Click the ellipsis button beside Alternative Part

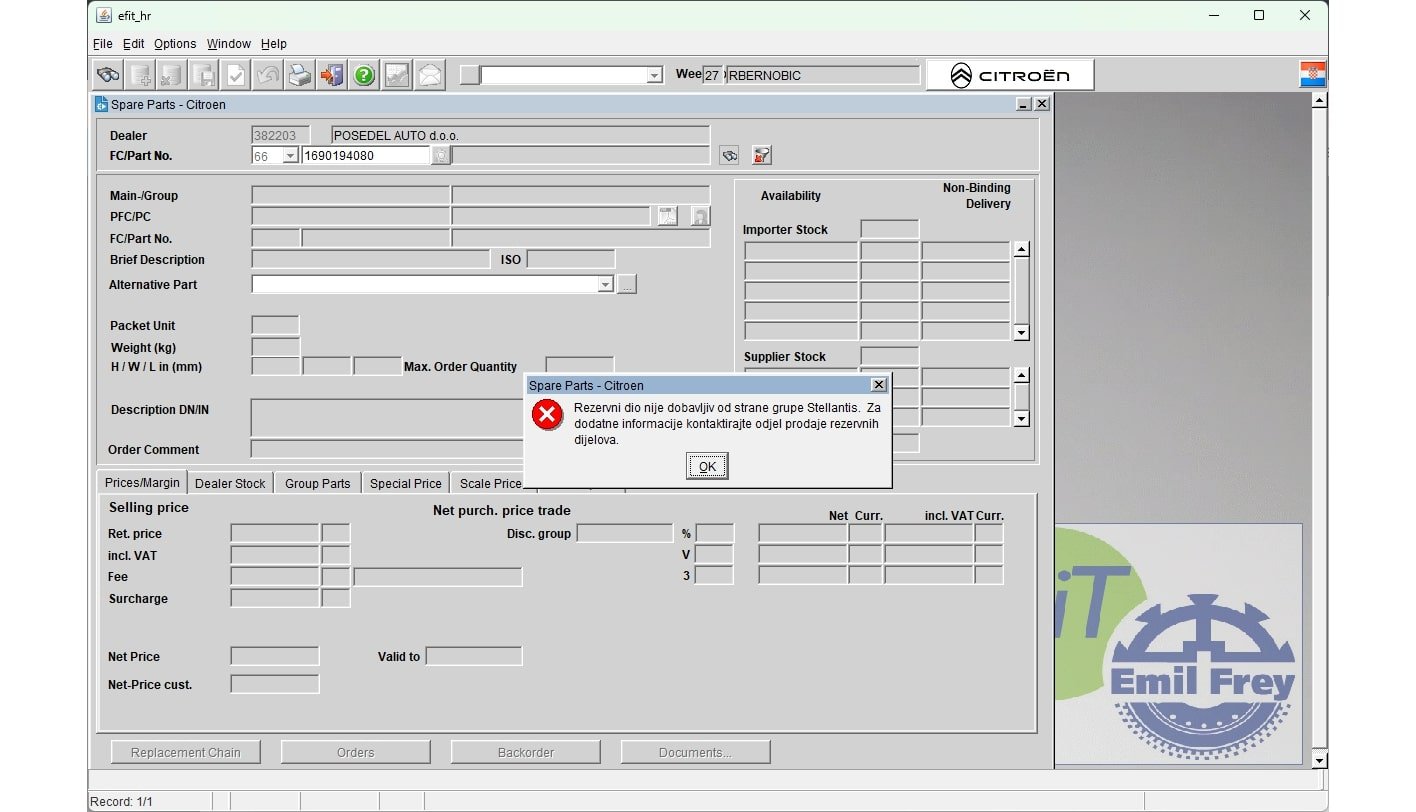click(x=627, y=285)
